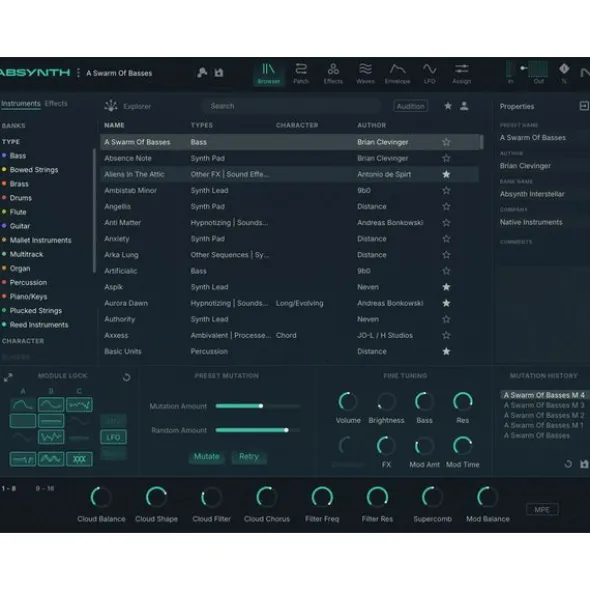Screen dimensions: 590x591
Task: Toggle MPE mode
Action: [542, 510]
